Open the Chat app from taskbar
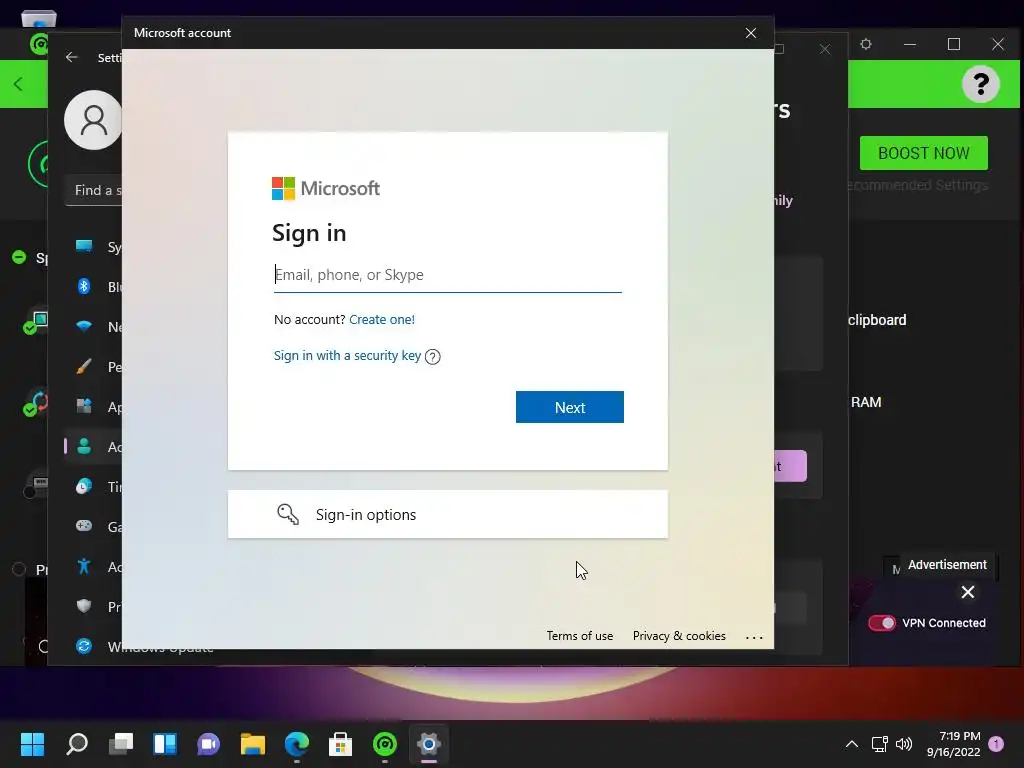Viewport: 1024px width, 768px height. coord(208,744)
